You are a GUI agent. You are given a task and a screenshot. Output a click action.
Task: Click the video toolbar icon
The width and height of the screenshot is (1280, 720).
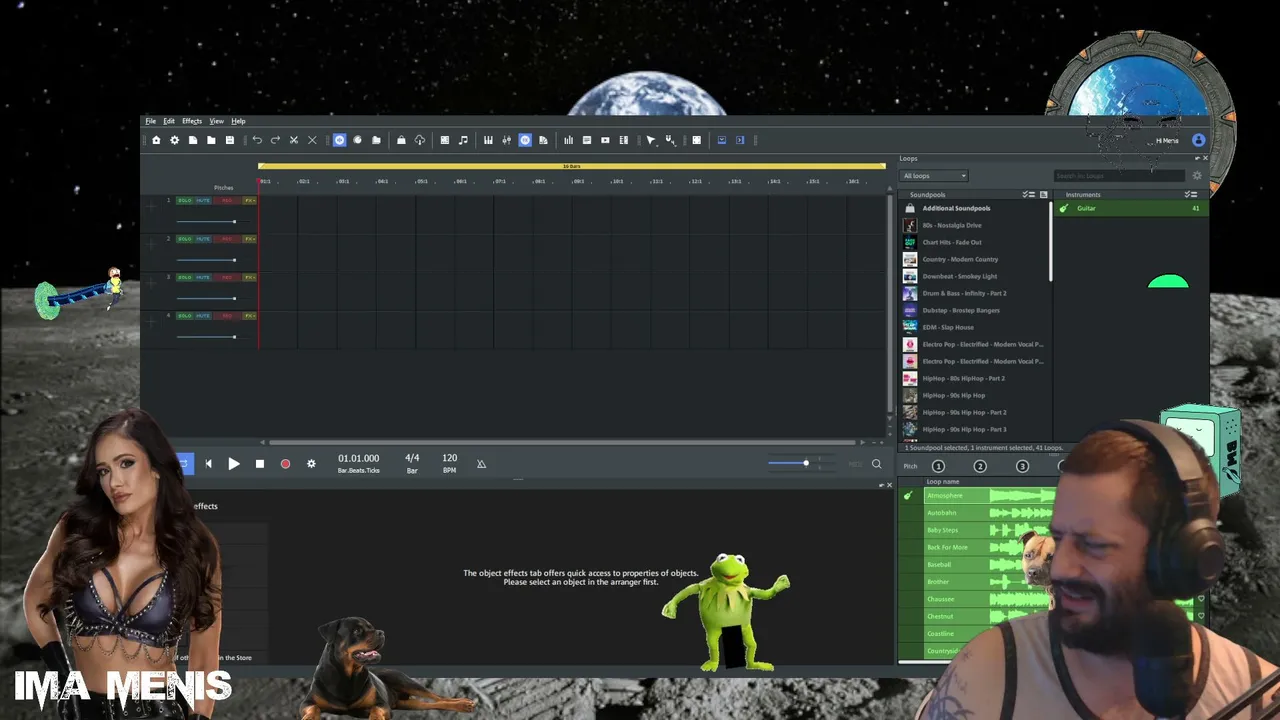click(605, 140)
